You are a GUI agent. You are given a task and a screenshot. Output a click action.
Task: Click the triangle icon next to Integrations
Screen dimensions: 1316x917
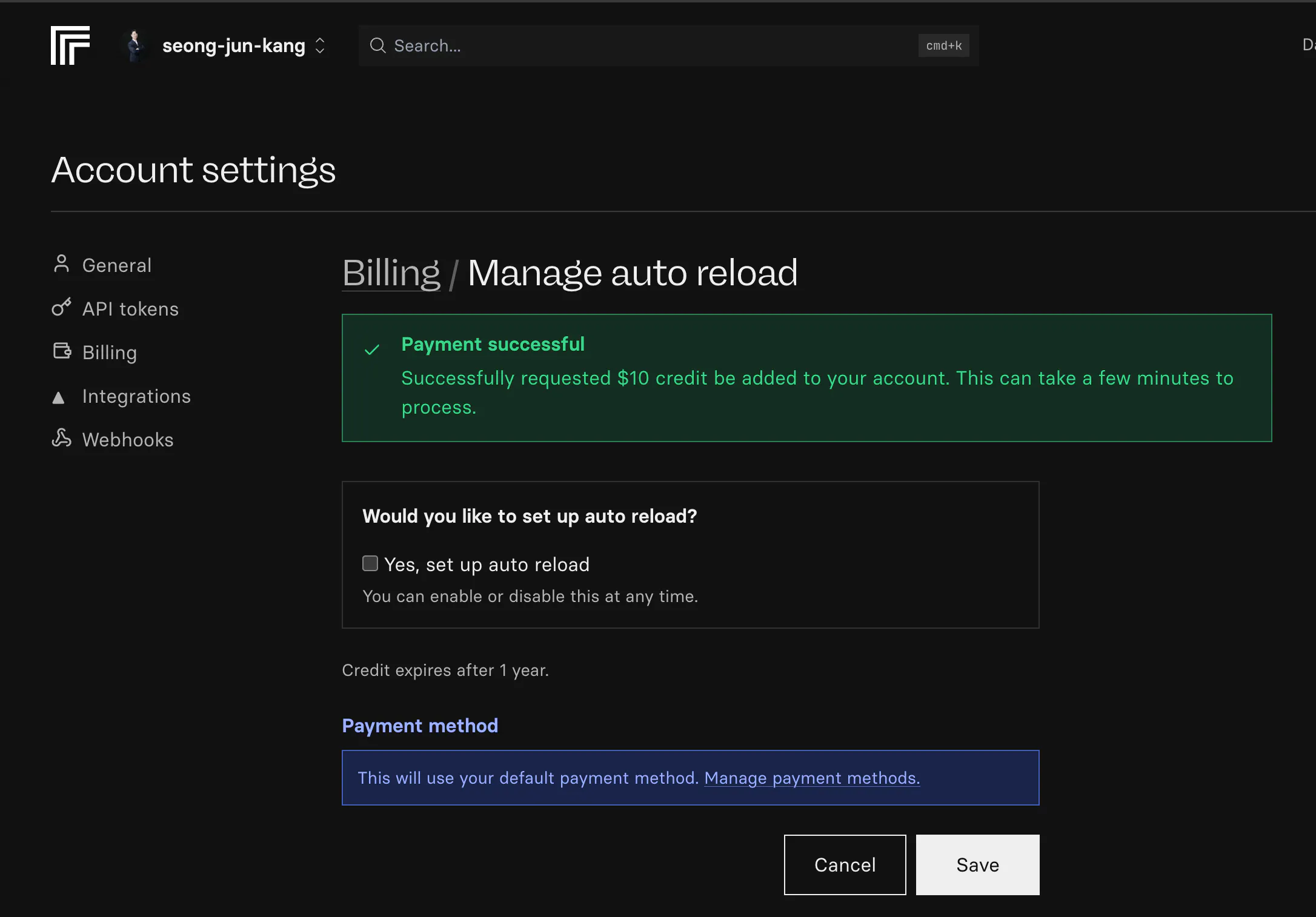coord(59,397)
